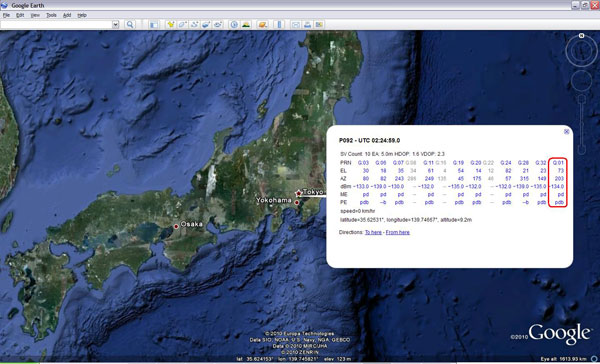Click the SV Count HDOP VDOP line
The image size is (600, 364).
pos(393,154)
